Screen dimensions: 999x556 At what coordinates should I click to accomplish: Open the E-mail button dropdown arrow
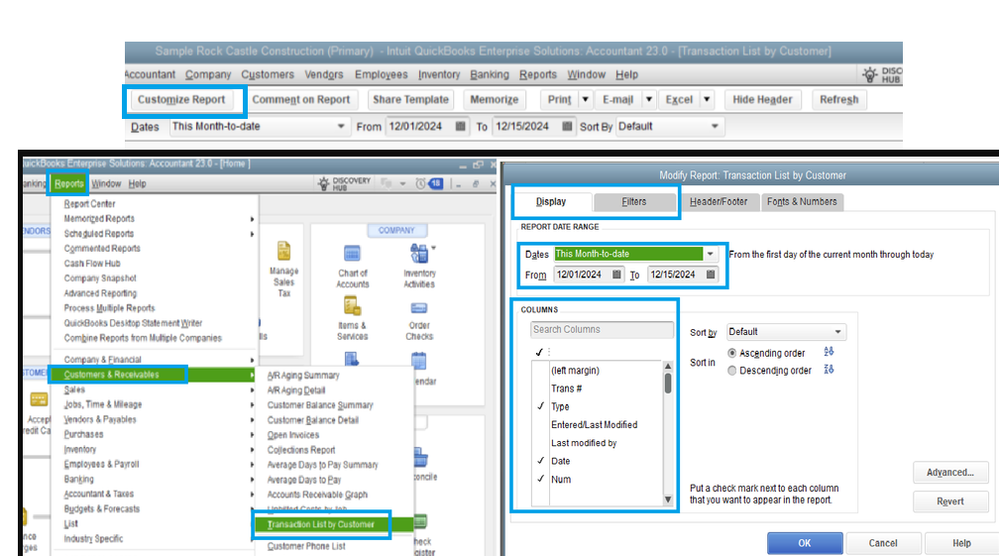(649, 99)
